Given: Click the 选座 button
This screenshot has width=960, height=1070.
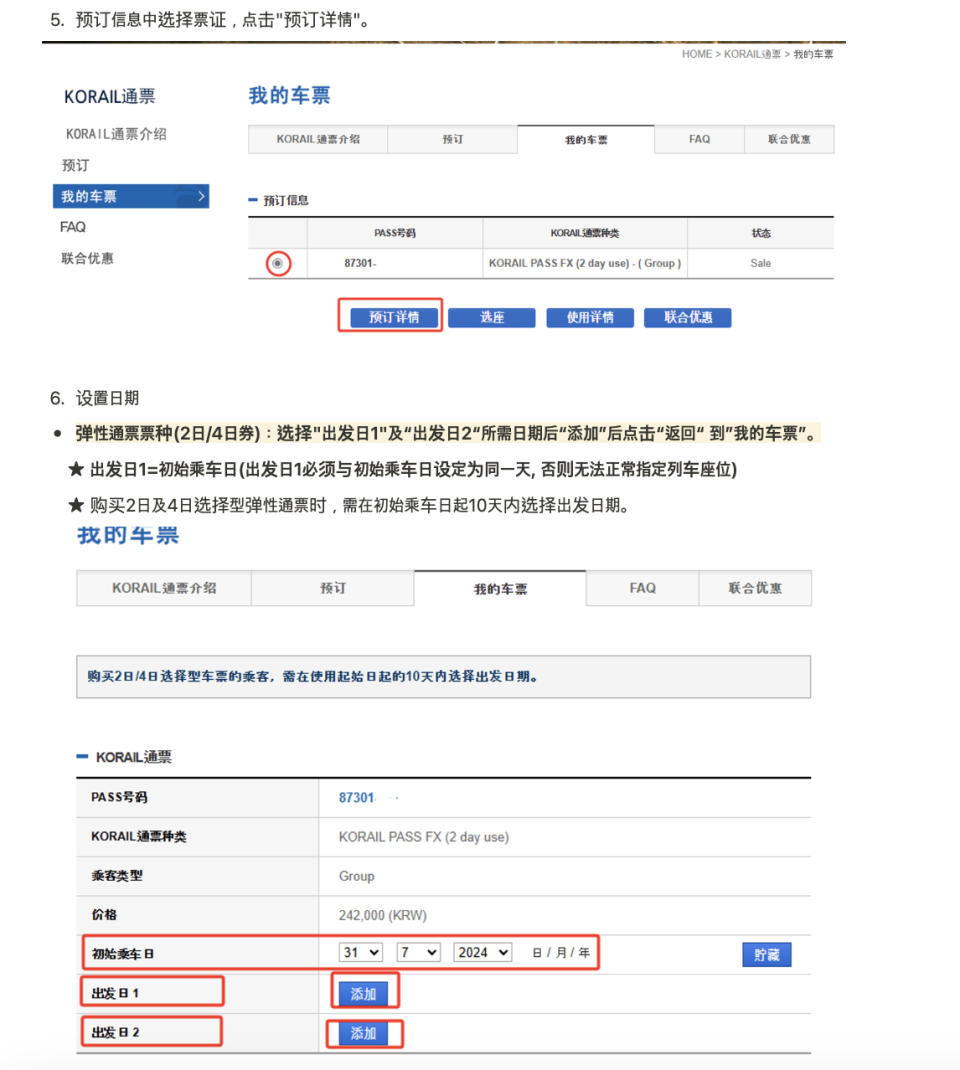Looking at the screenshot, I should (x=492, y=317).
